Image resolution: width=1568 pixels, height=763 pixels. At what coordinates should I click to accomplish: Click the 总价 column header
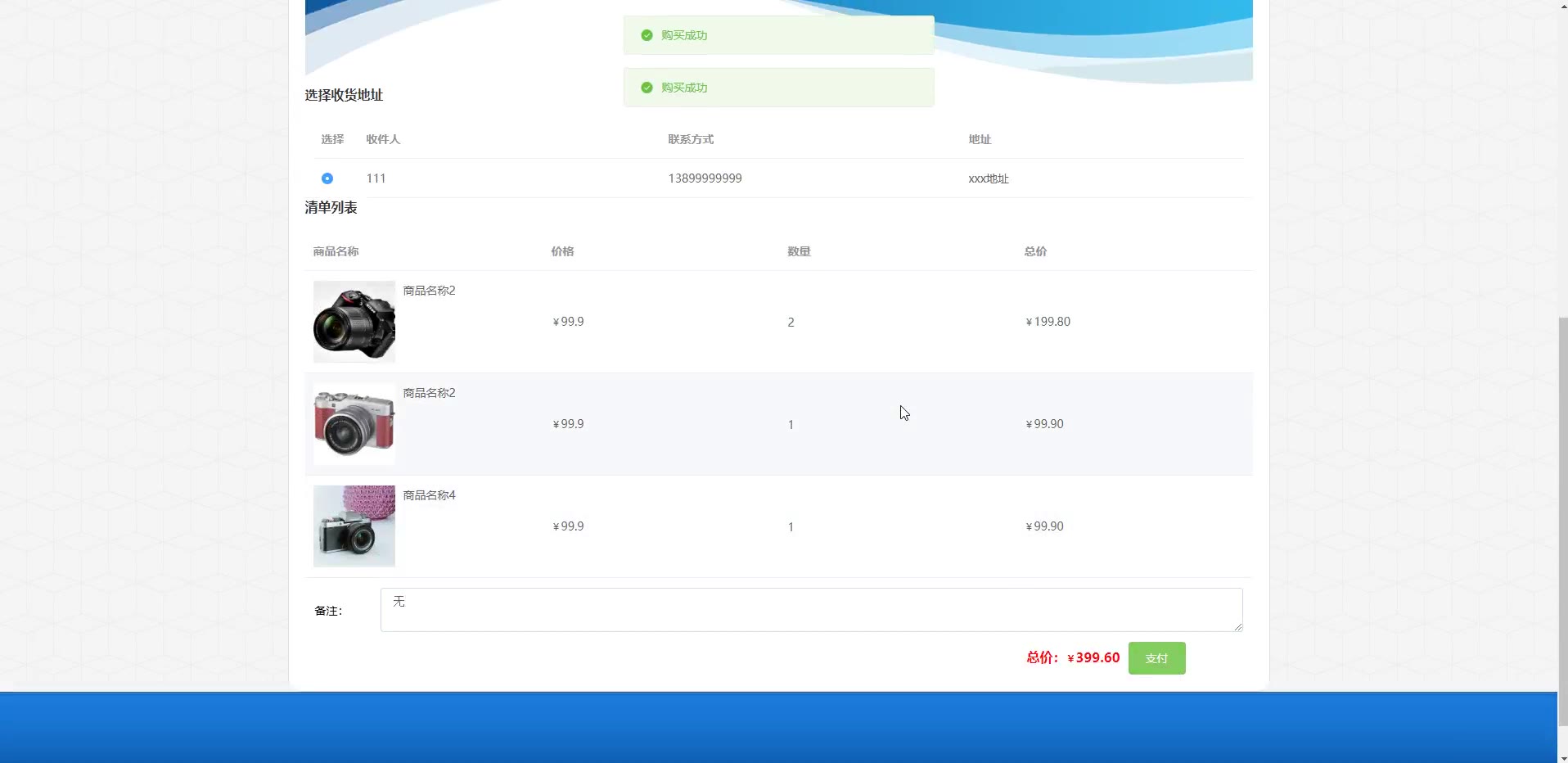pos(1035,251)
